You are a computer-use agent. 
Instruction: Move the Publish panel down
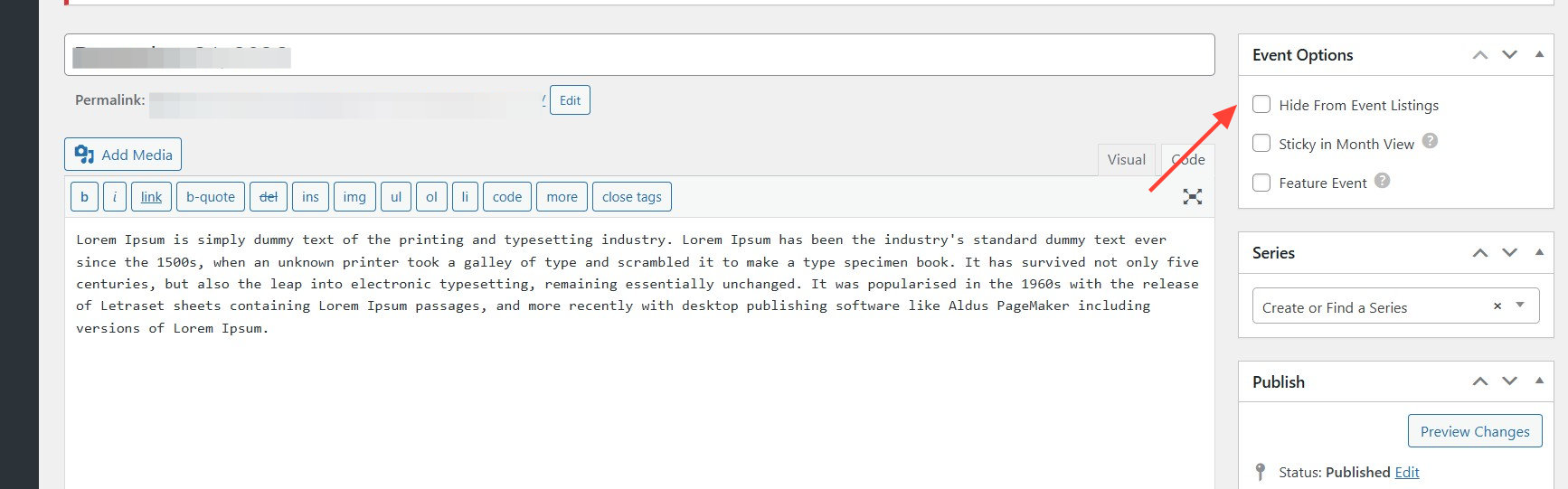[1509, 381]
